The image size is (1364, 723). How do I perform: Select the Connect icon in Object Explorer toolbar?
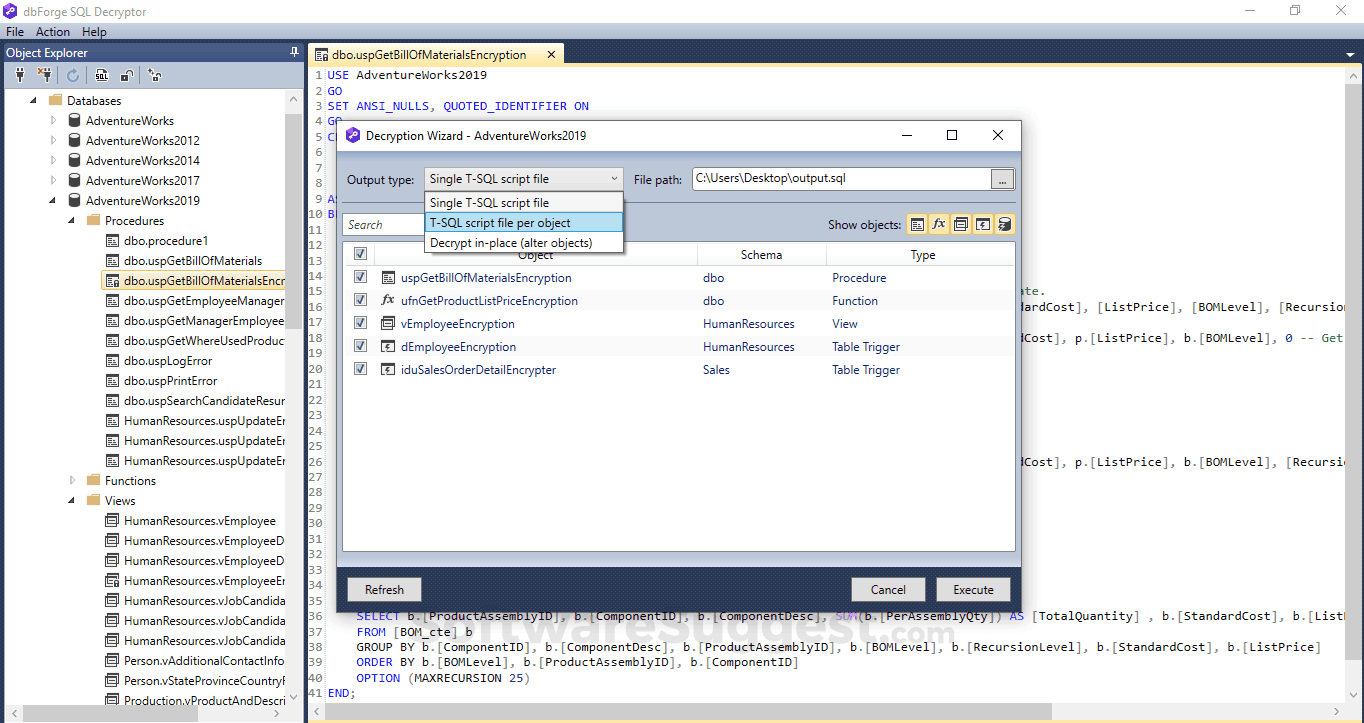pyautogui.click(x=19, y=74)
